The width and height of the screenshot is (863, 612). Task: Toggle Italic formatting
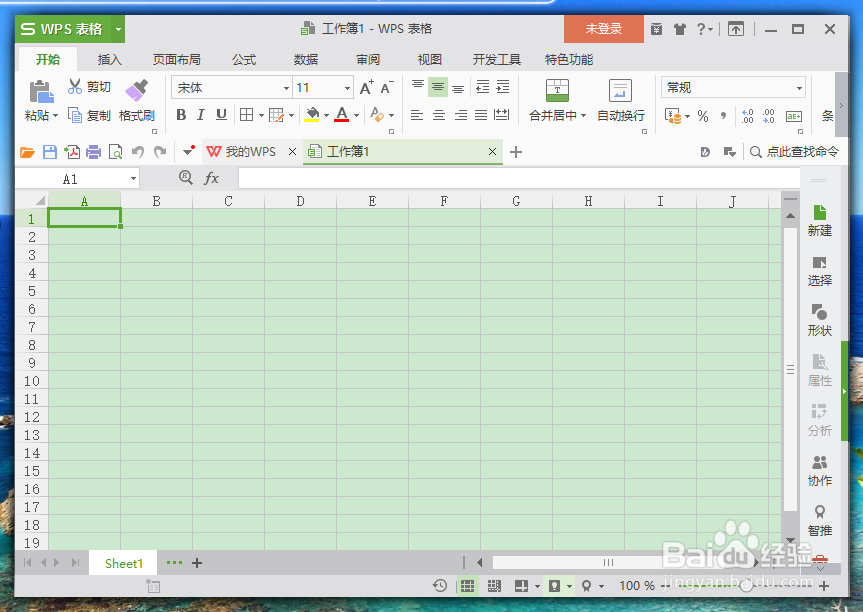200,114
